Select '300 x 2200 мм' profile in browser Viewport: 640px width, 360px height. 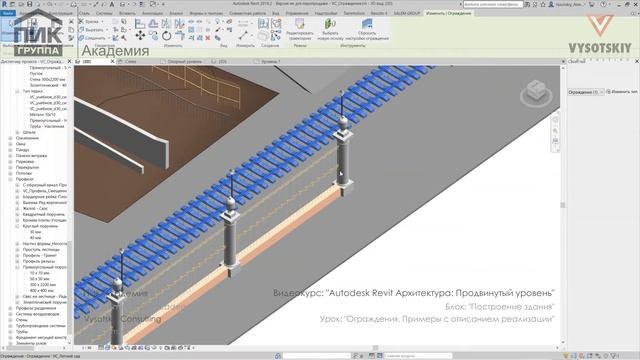[x=43, y=284]
